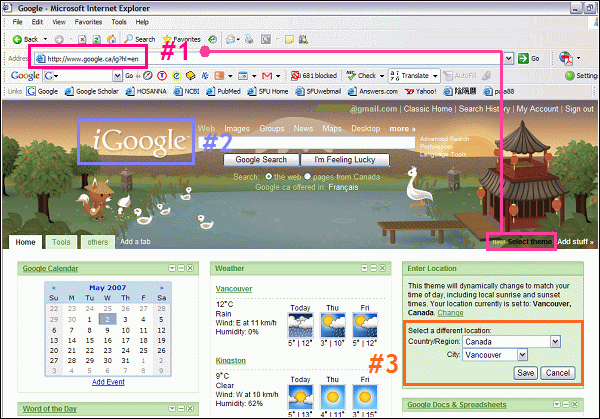
Task: Close the Google Calendar gadget
Action: pos(190,268)
